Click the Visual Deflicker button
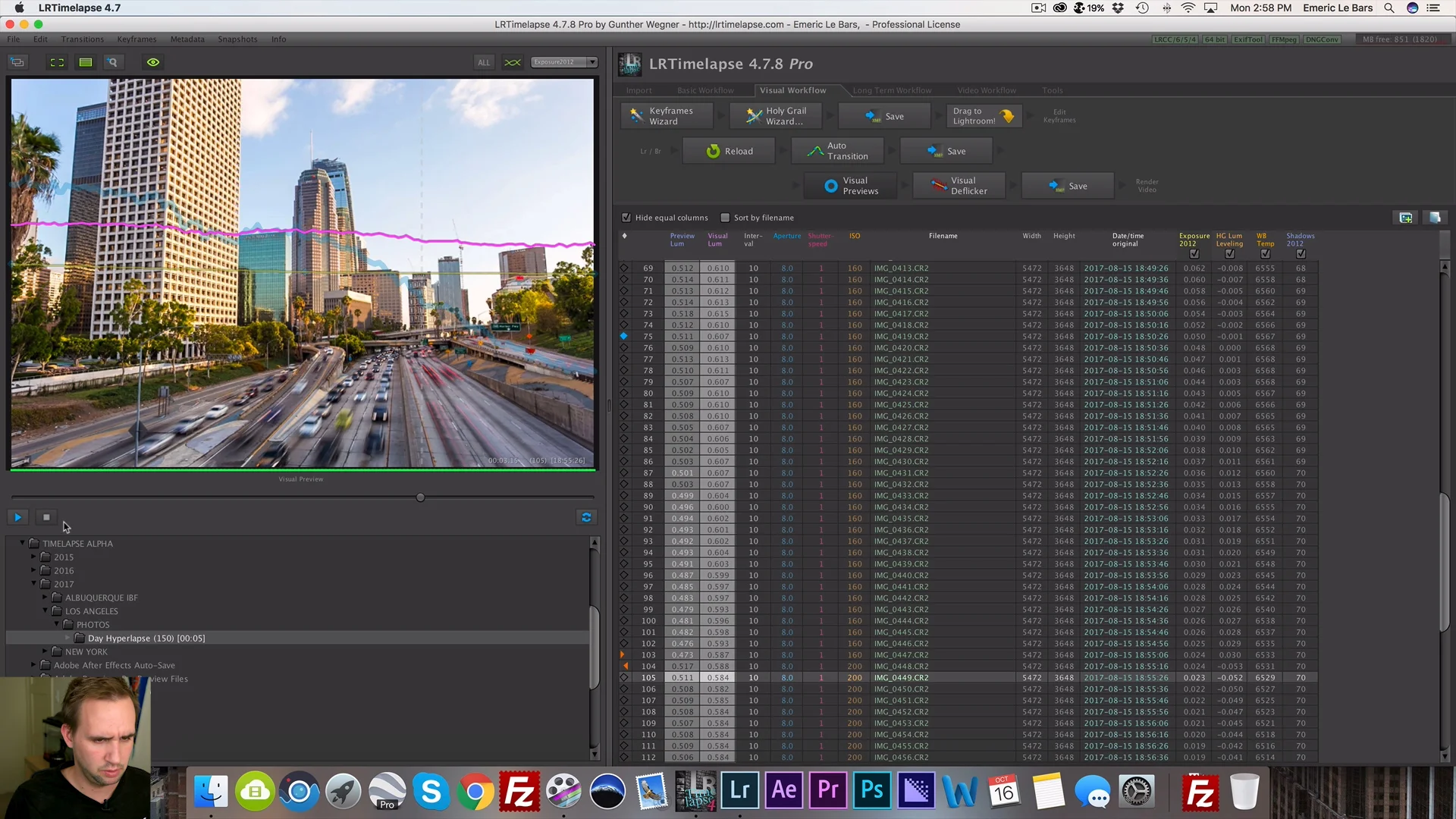Screen dimensions: 1456x819 (959, 186)
